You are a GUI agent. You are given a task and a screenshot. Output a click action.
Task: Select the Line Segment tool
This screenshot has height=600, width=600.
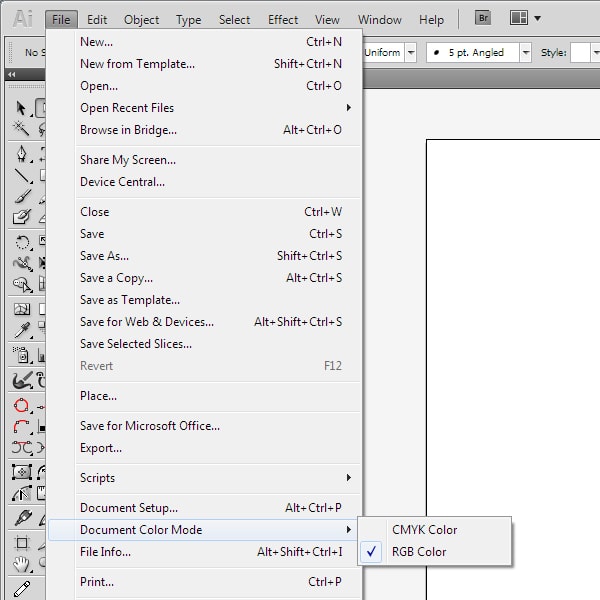pyautogui.click(x=22, y=176)
